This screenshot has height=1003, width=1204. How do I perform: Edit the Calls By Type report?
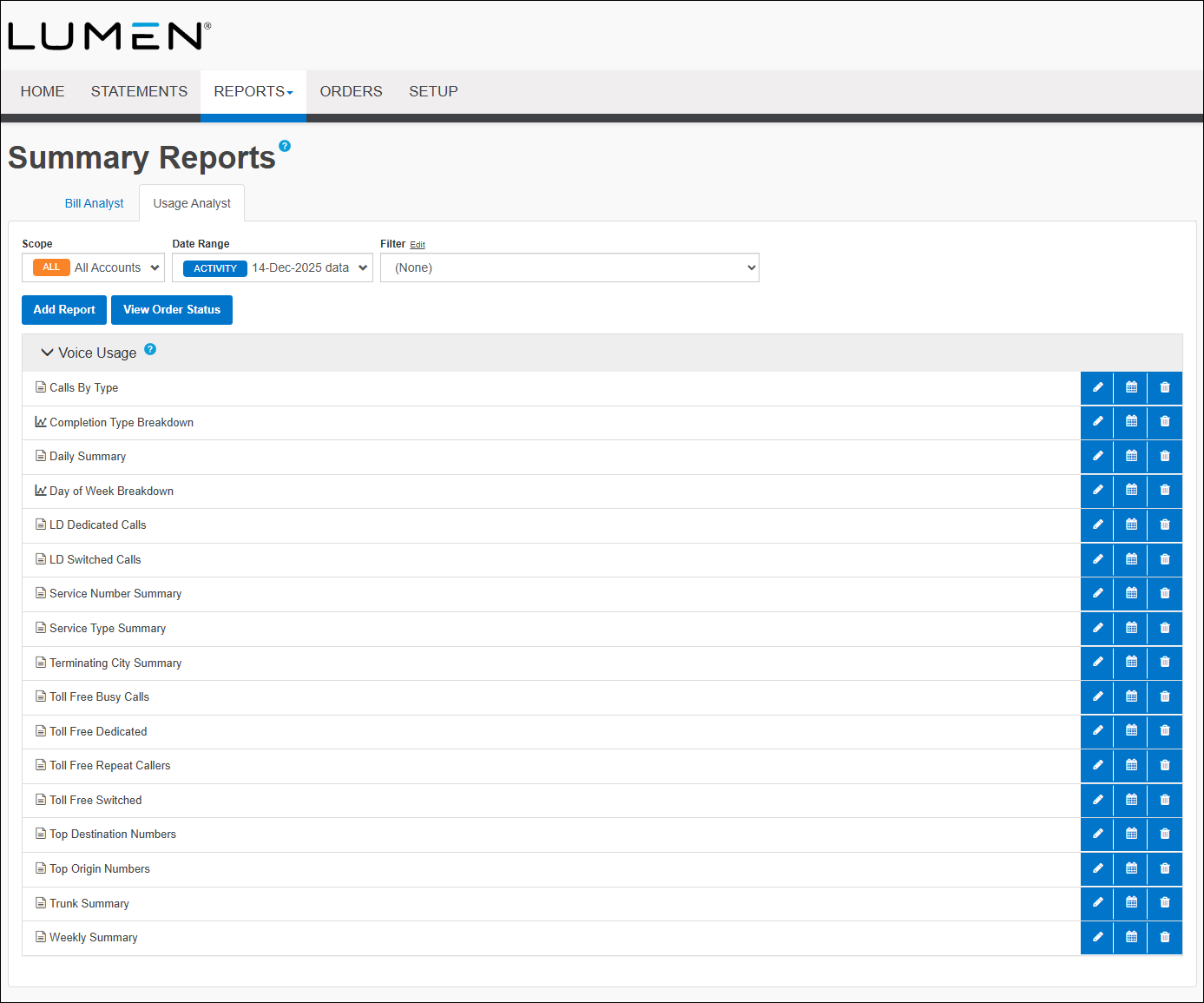click(x=1096, y=387)
